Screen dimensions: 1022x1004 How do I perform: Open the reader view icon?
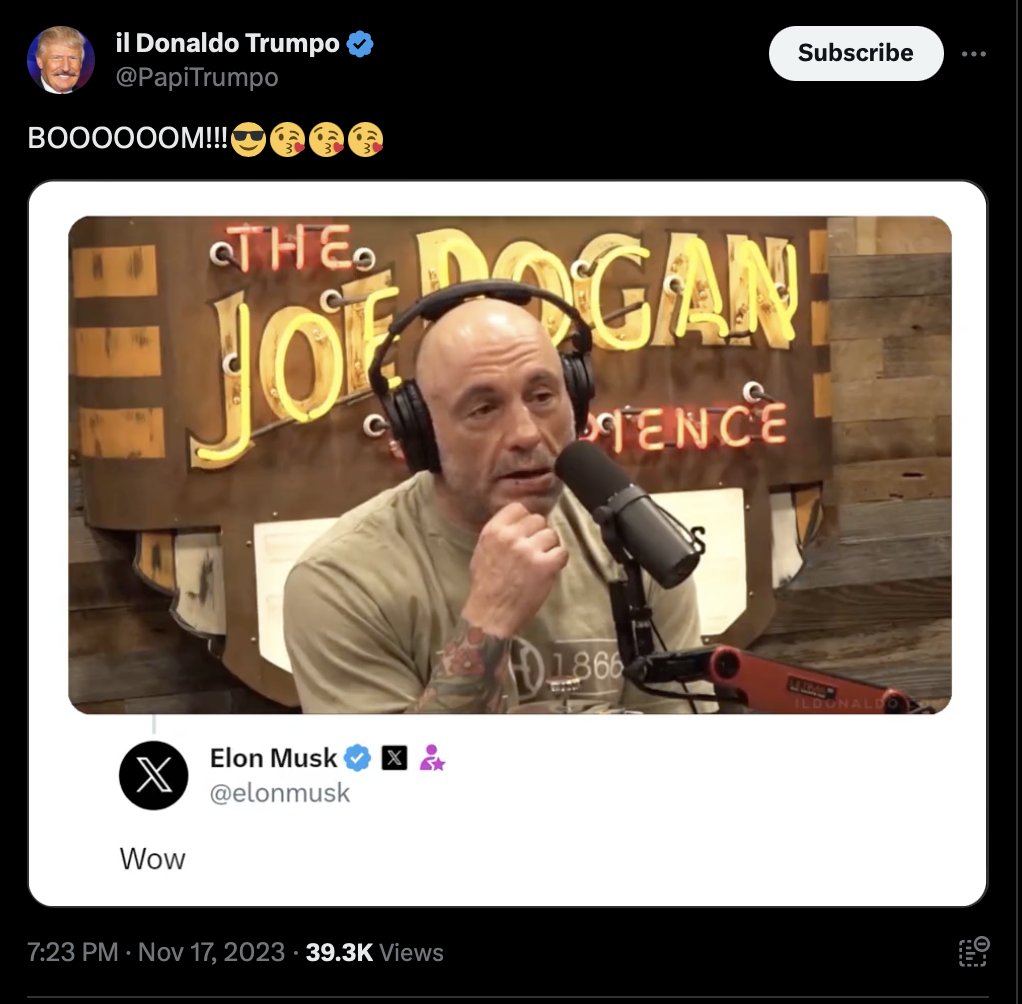pyautogui.click(x=974, y=952)
